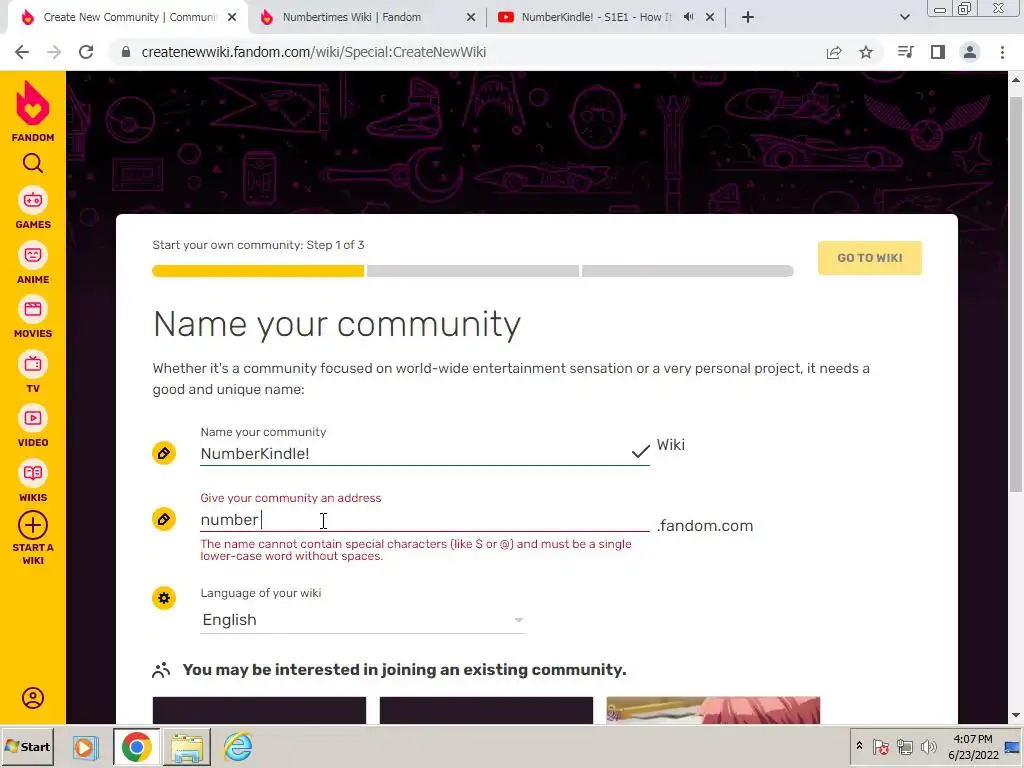The width and height of the screenshot is (1024, 768).
Task: Toggle the browser side panel icon
Action: 938,52
